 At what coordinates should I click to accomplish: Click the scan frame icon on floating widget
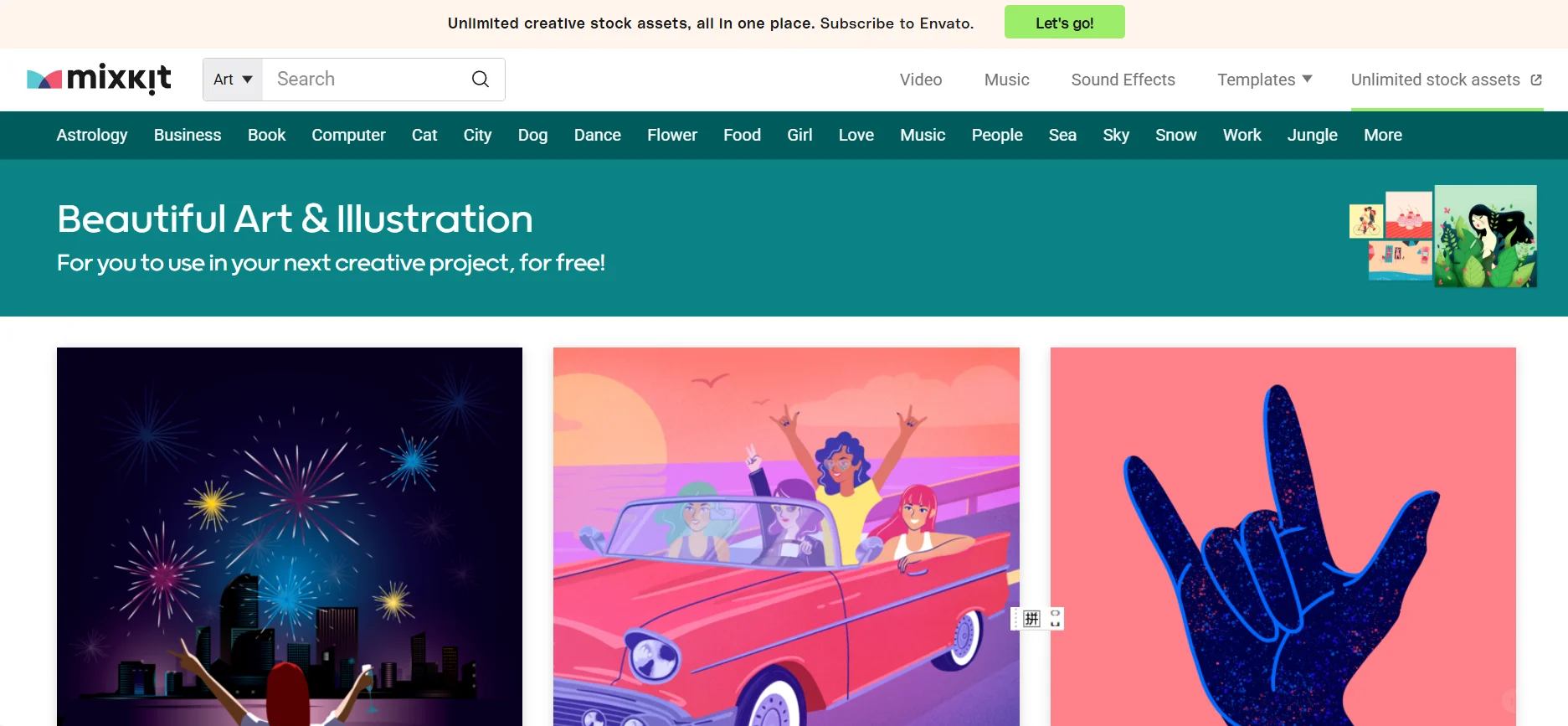tap(1055, 619)
